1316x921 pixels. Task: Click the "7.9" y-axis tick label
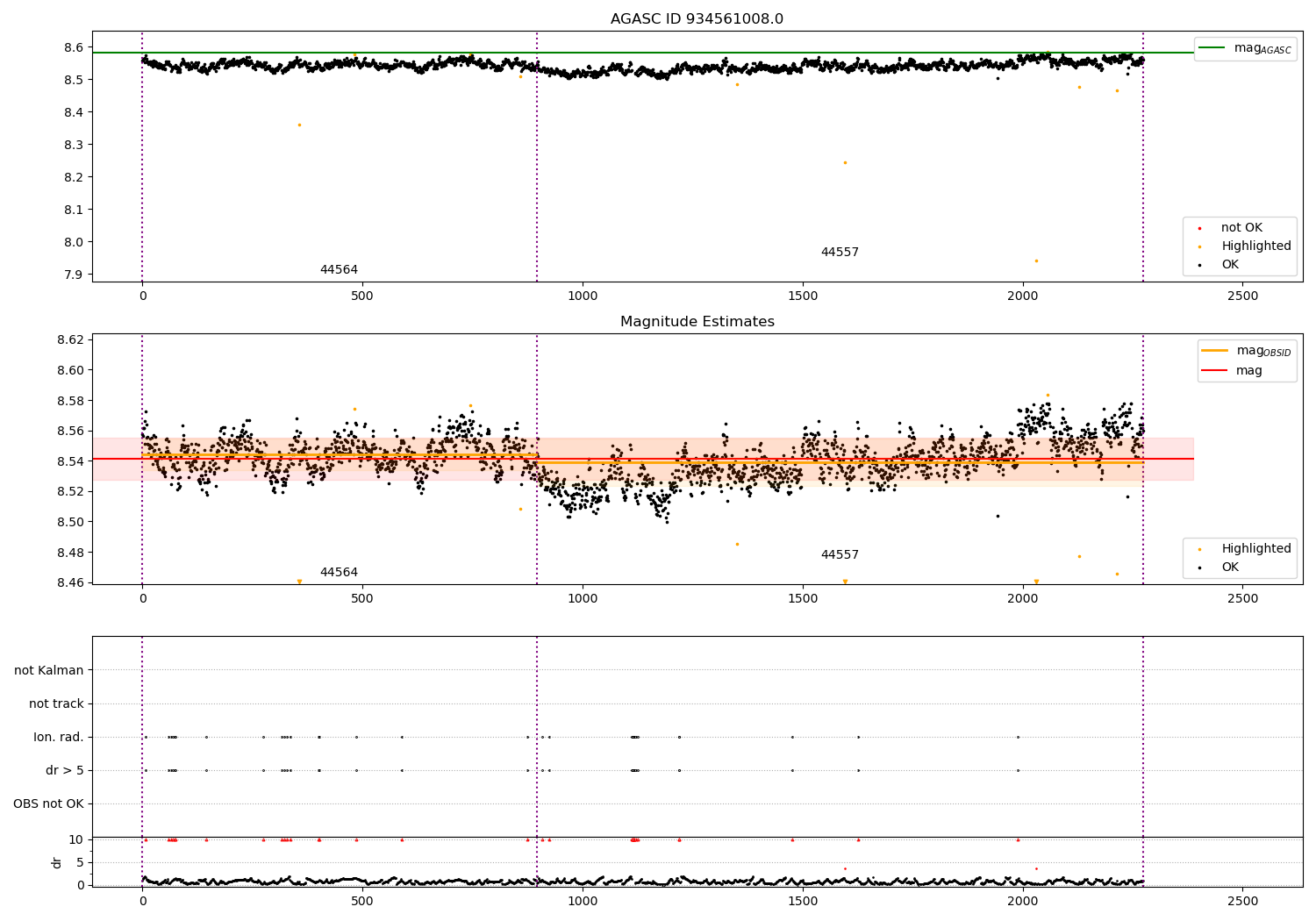(x=75, y=275)
